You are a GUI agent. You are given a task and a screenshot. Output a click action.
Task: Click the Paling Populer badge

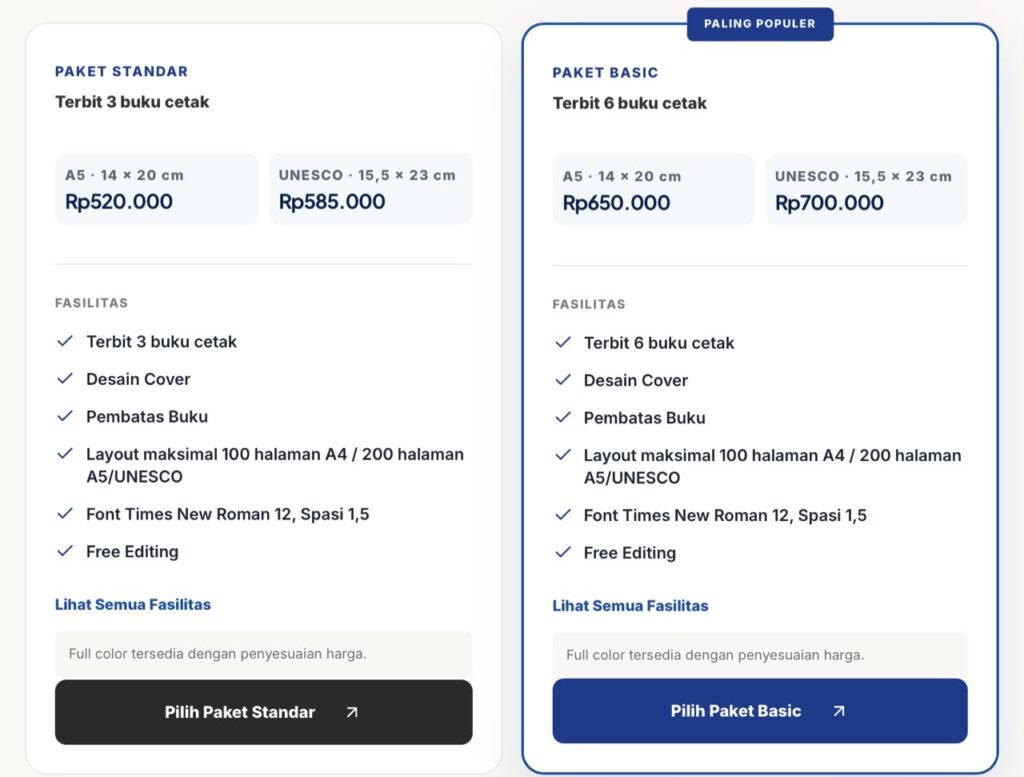(760, 24)
